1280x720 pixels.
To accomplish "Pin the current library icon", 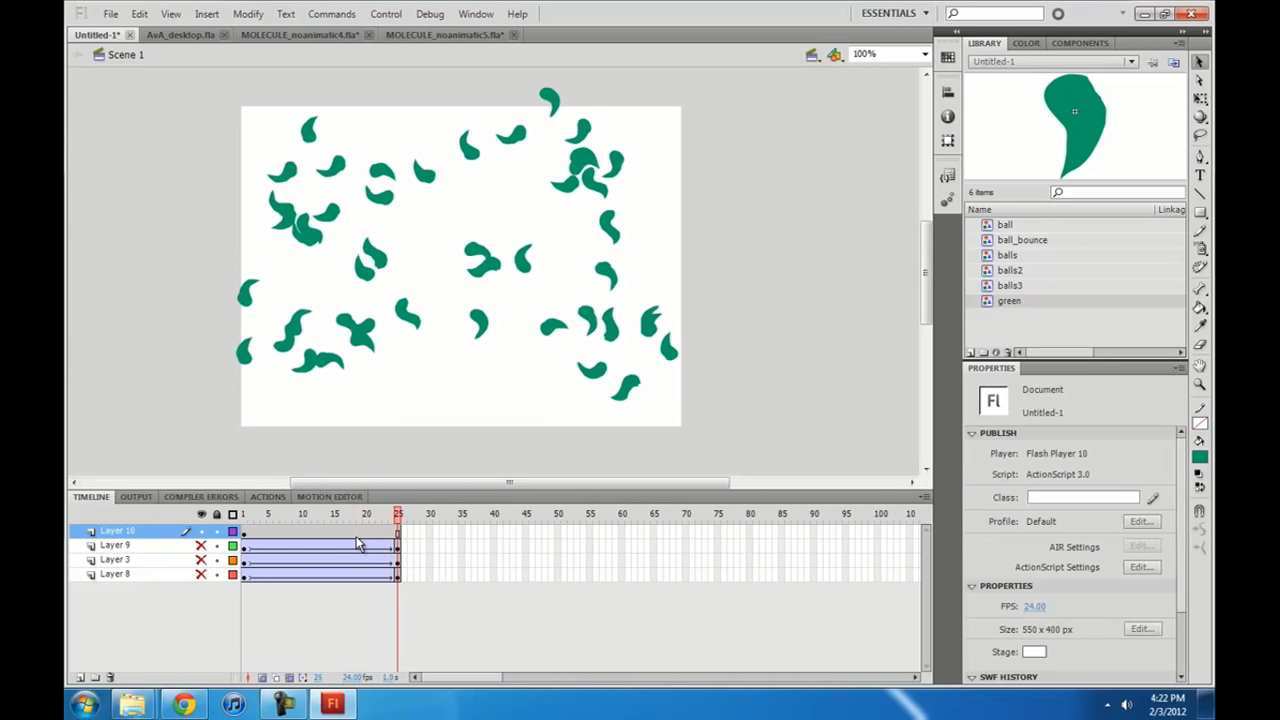I will [x=1152, y=62].
